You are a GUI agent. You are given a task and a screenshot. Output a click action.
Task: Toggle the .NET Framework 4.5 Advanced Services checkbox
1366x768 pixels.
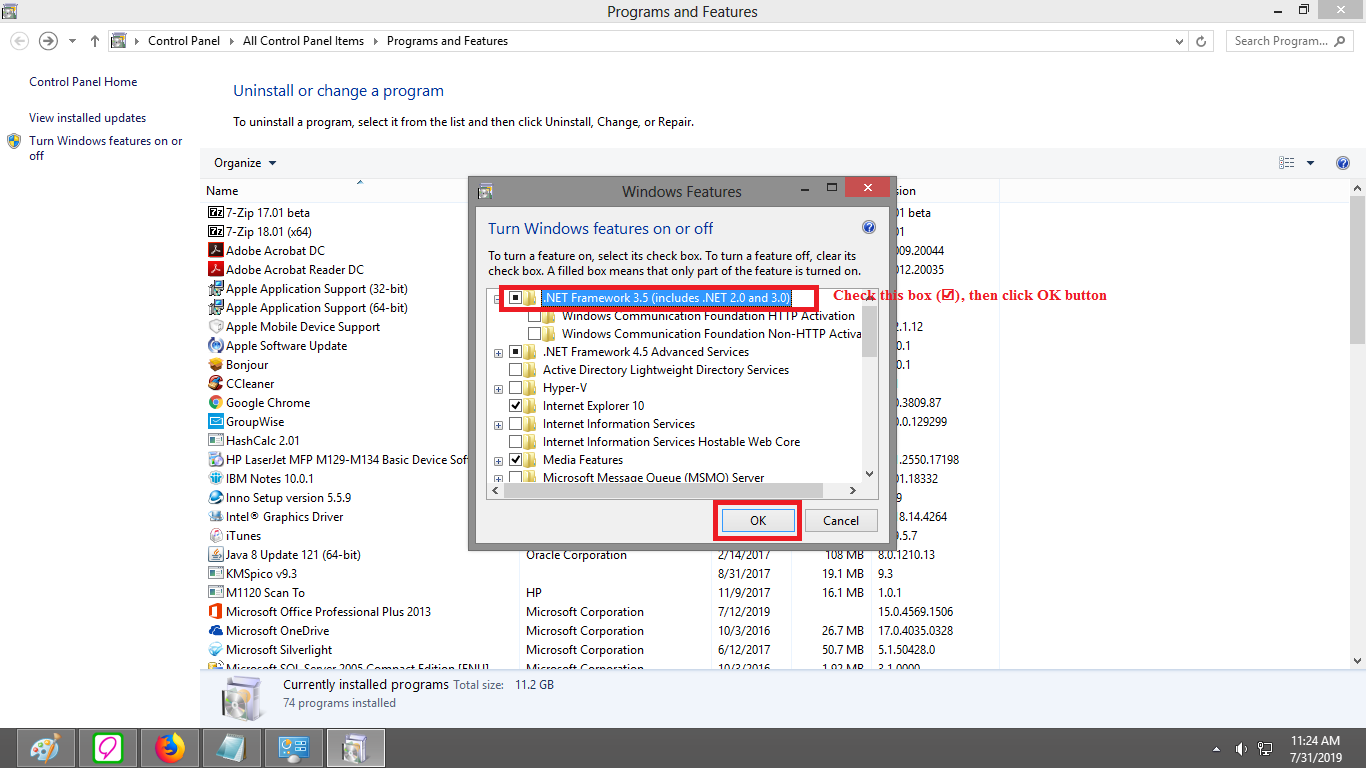[515, 352]
